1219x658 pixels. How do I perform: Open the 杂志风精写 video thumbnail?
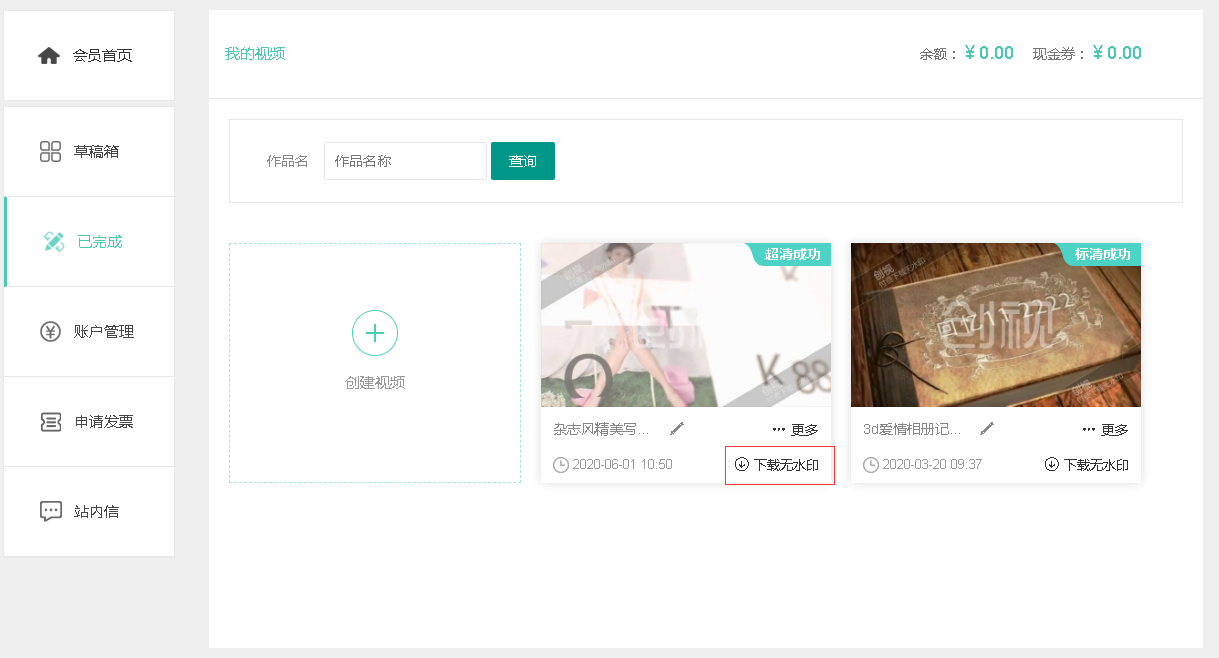point(686,325)
